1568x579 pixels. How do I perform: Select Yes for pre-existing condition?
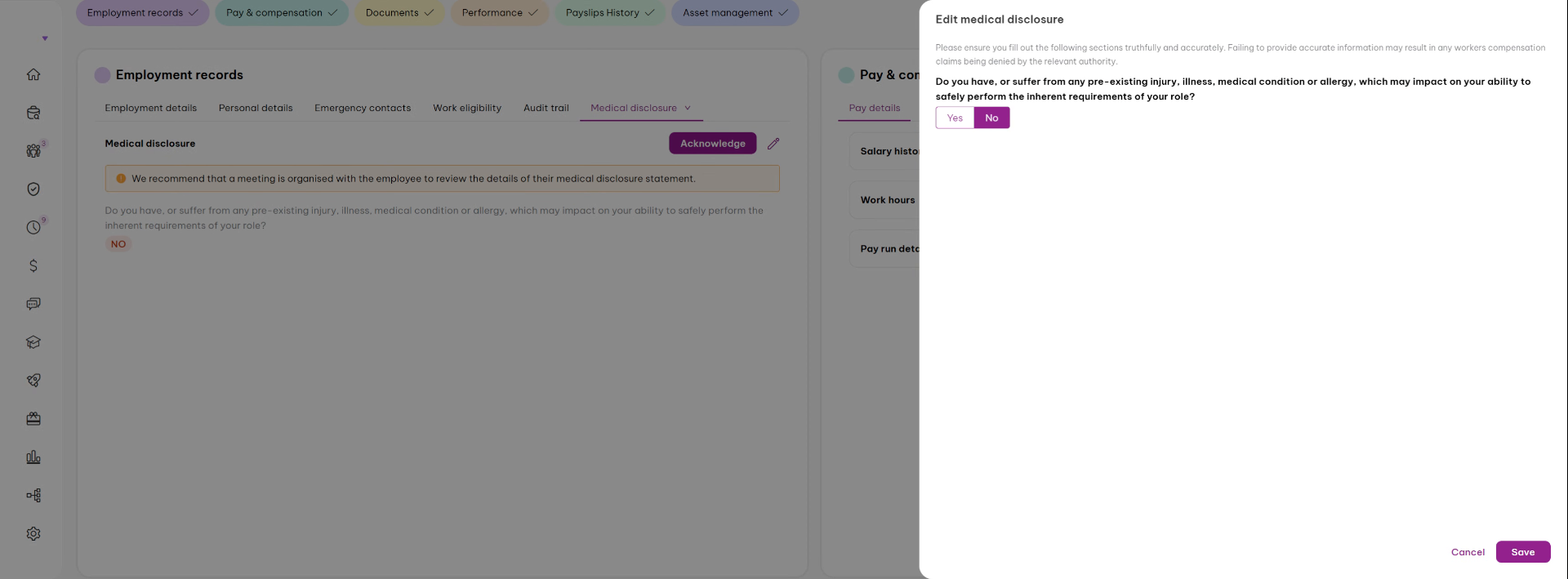coord(955,118)
